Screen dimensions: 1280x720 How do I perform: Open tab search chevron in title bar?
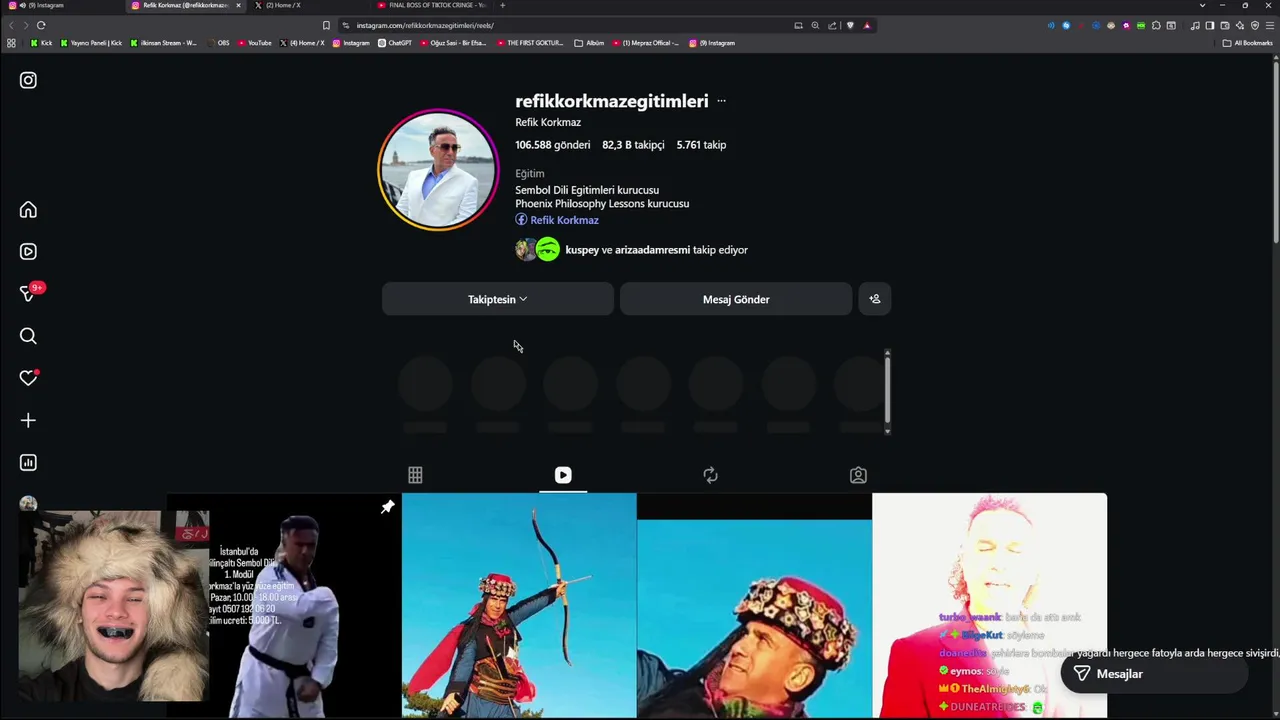[1202, 5]
